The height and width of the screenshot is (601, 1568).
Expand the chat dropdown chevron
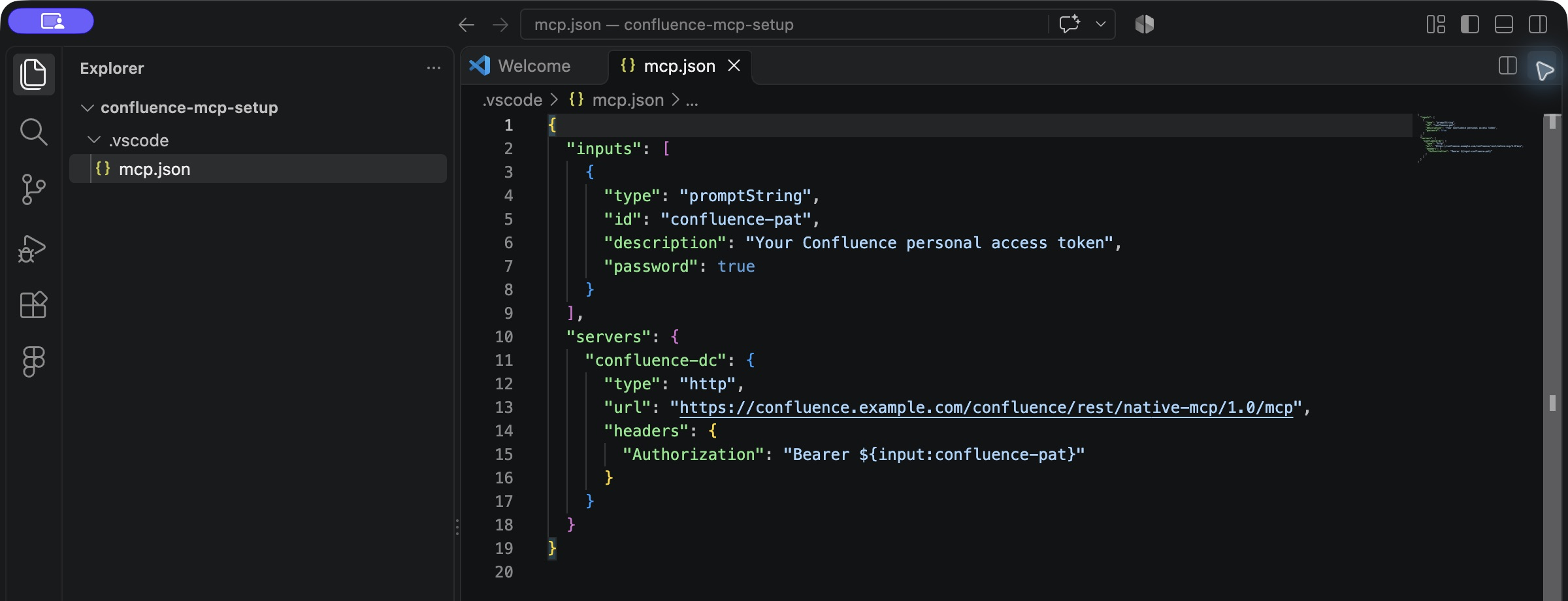pyautogui.click(x=1101, y=24)
